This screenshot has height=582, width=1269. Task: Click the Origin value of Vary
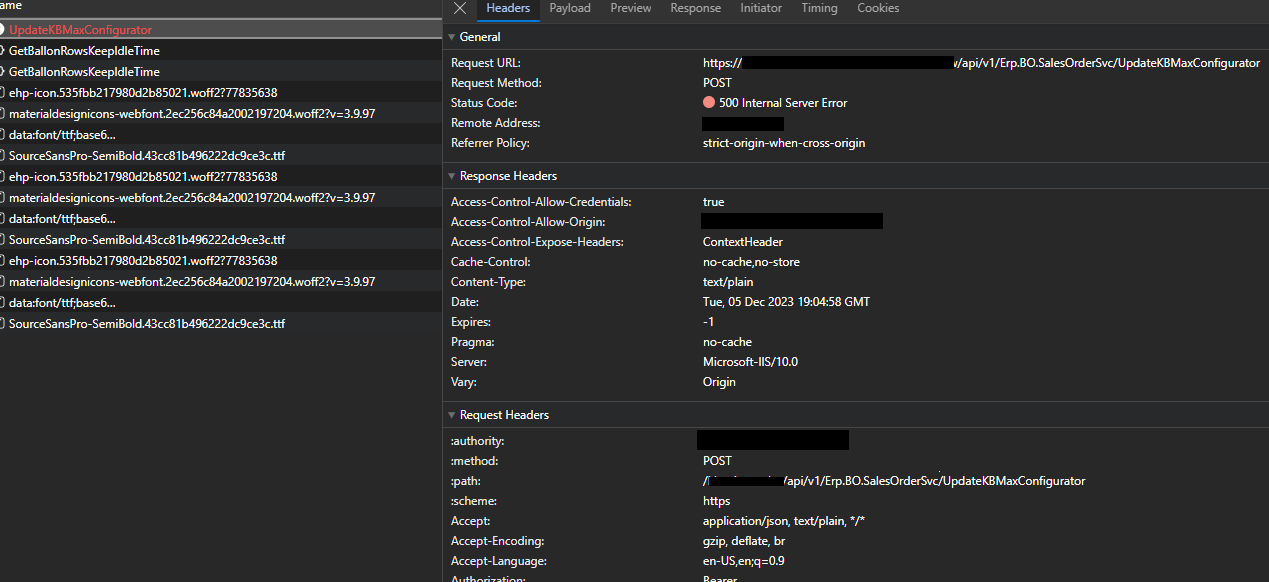click(719, 382)
